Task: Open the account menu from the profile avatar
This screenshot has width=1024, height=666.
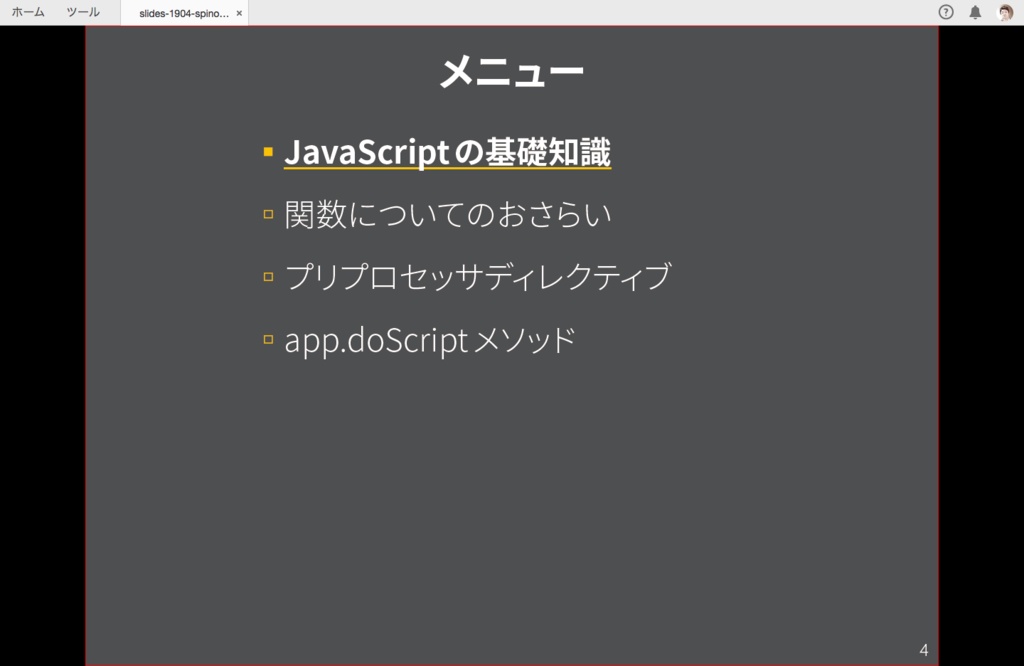Action: pos(1006,13)
